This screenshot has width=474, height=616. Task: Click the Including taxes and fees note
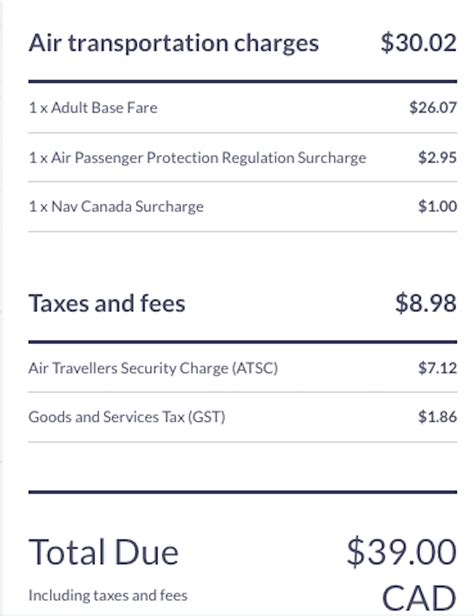pos(108,596)
